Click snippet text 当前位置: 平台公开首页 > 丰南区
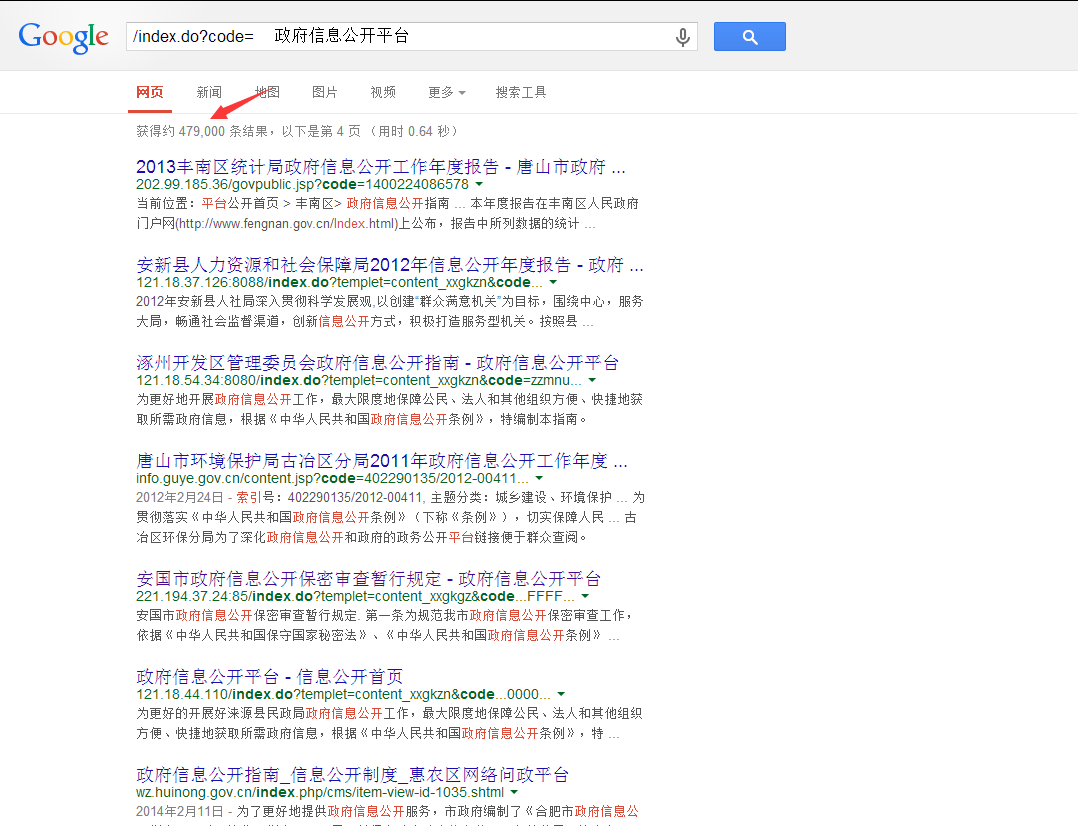The width and height of the screenshot is (1078, 826). 239,204
